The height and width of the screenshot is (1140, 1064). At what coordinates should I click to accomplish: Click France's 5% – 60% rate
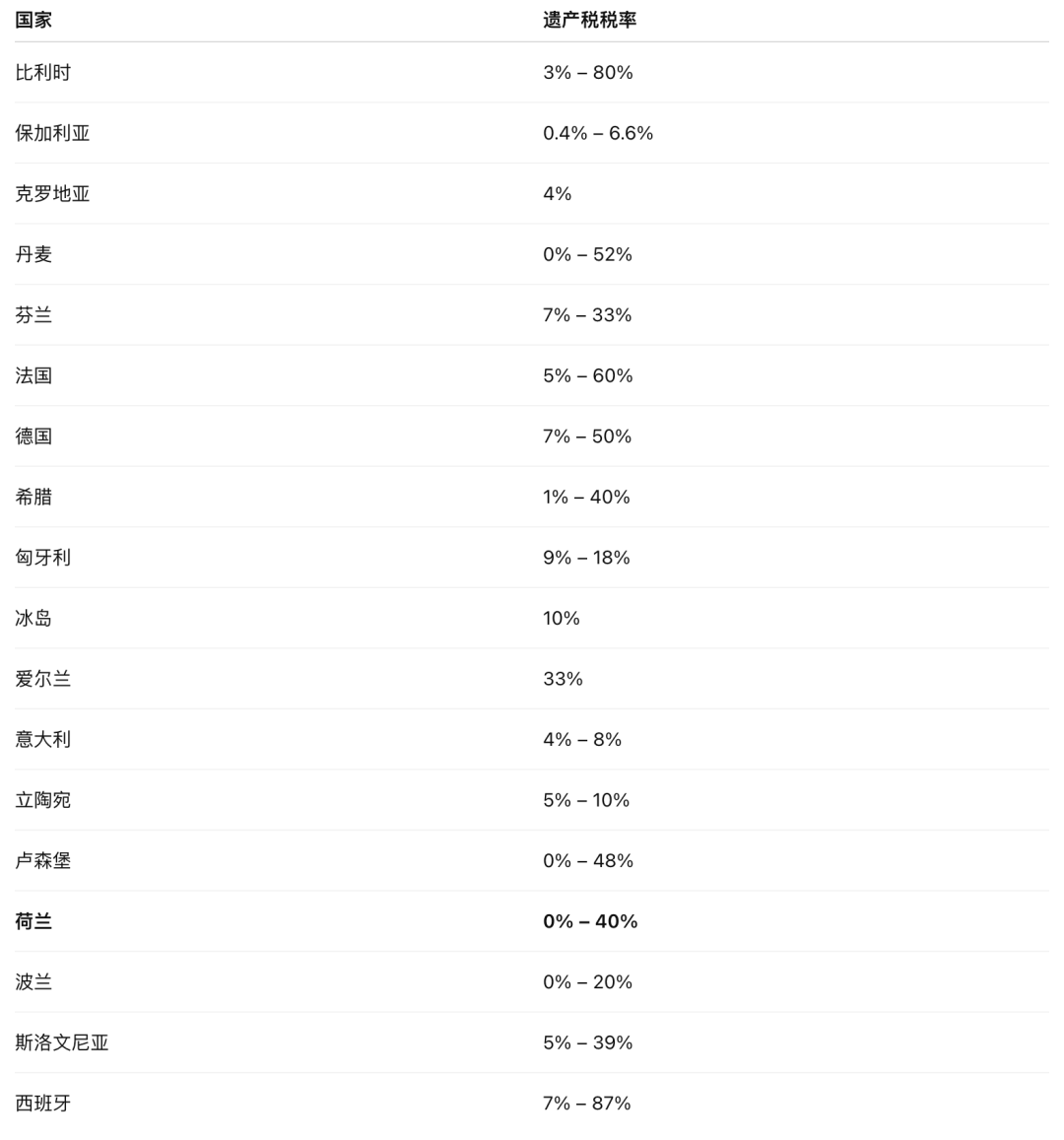pos(587,375)
